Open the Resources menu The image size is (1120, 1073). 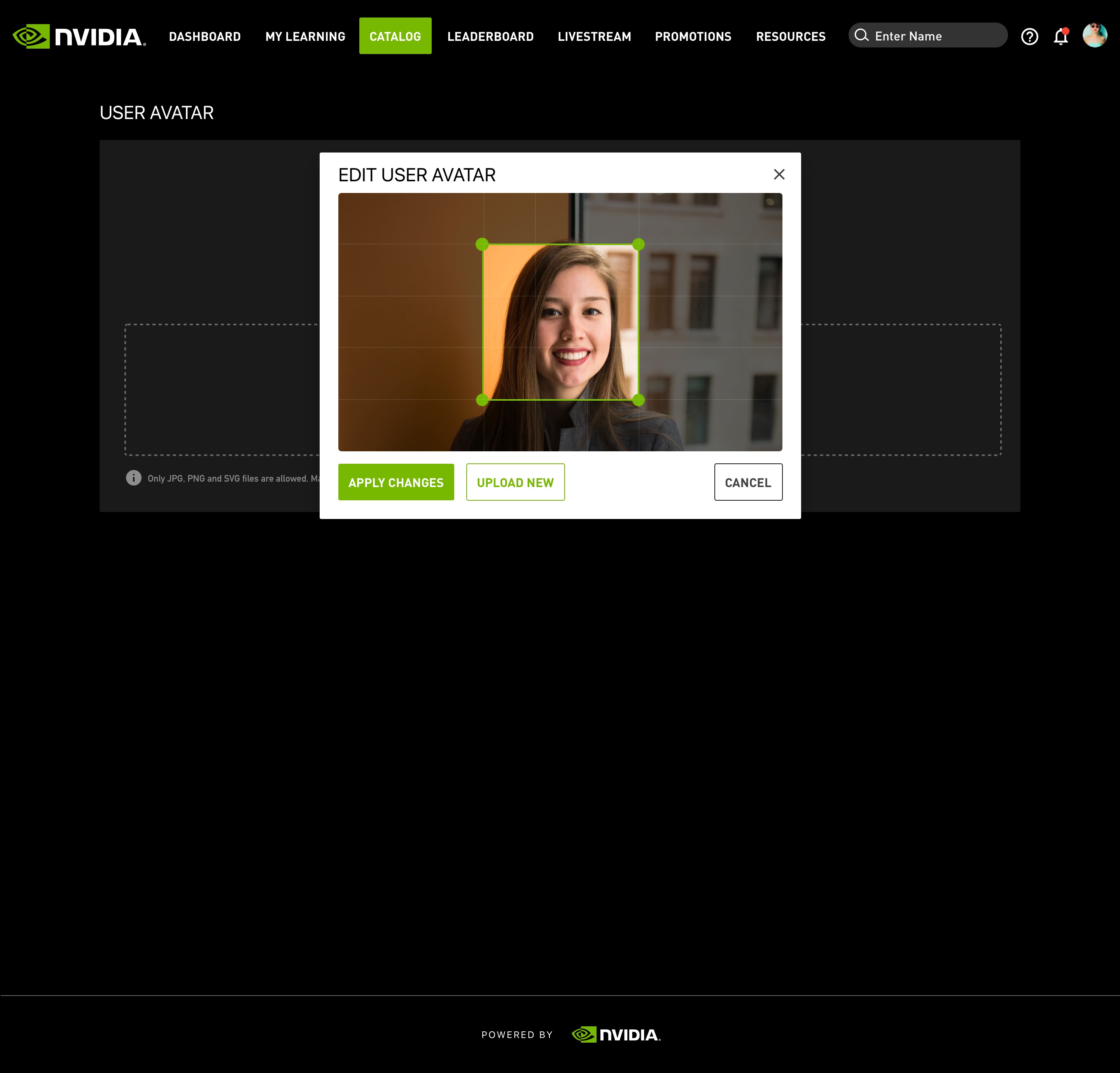click(x=791, y=37)
